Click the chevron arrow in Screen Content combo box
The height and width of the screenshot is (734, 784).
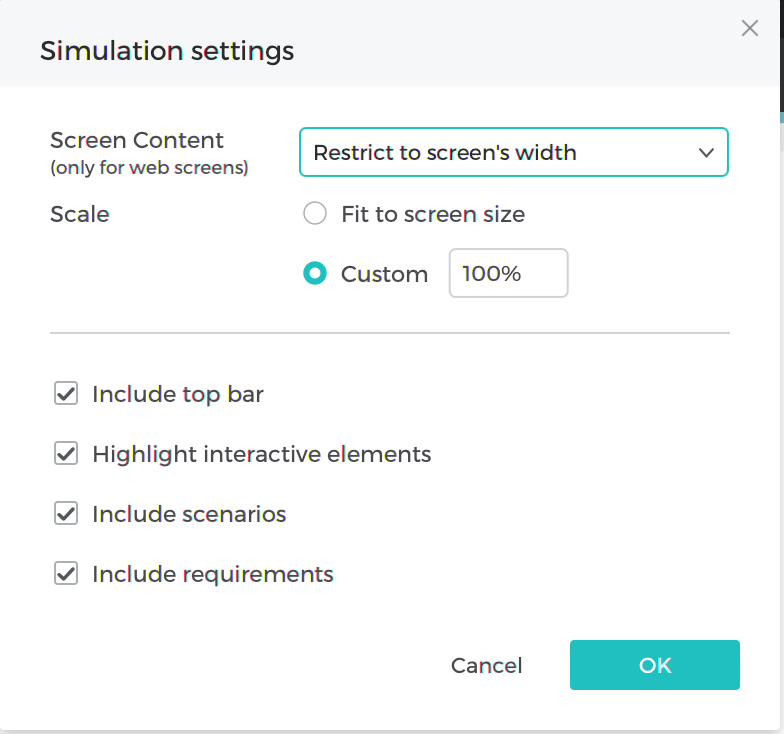(x=706, y=153)
